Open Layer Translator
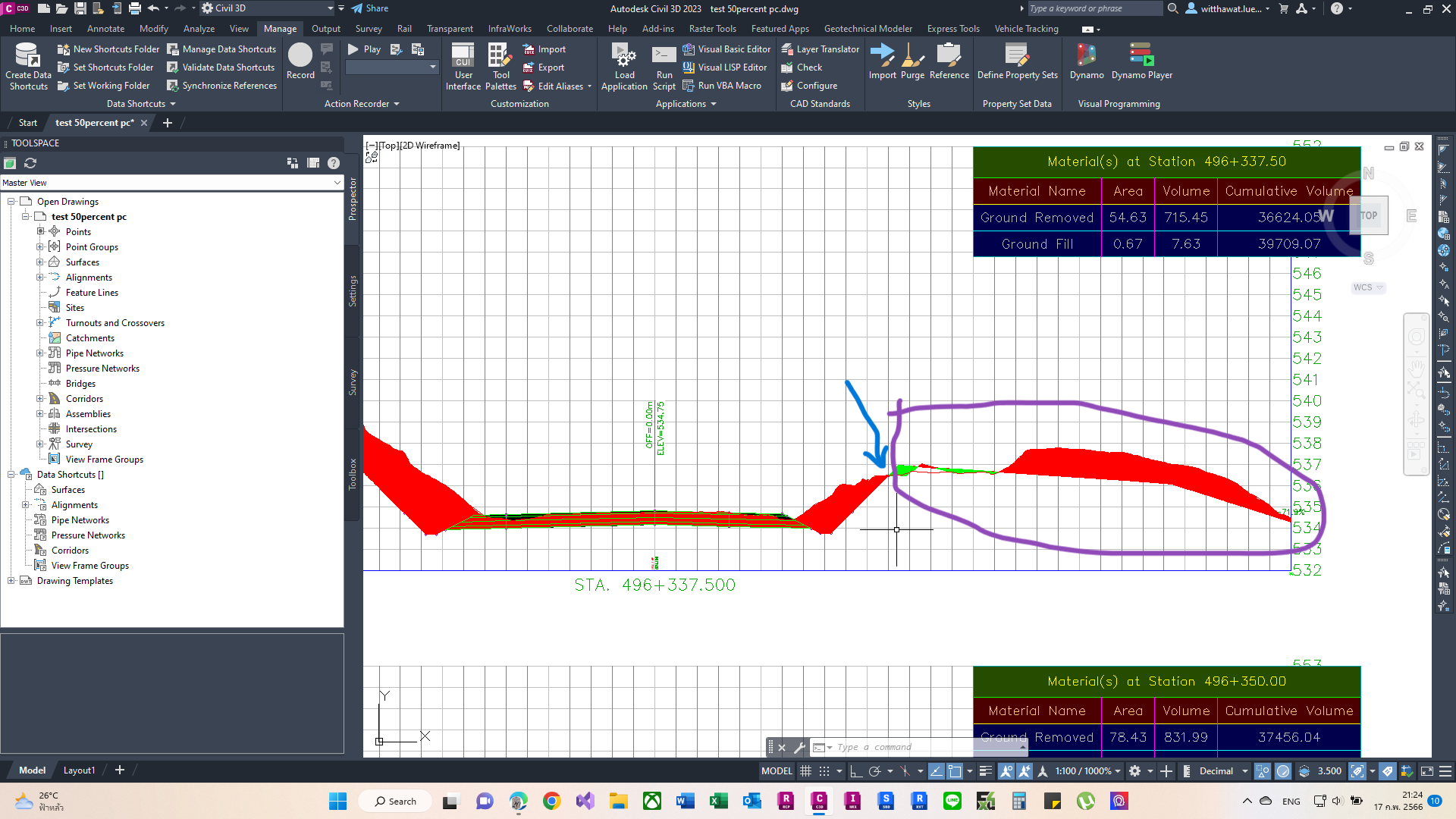 [x=820, y=49]
